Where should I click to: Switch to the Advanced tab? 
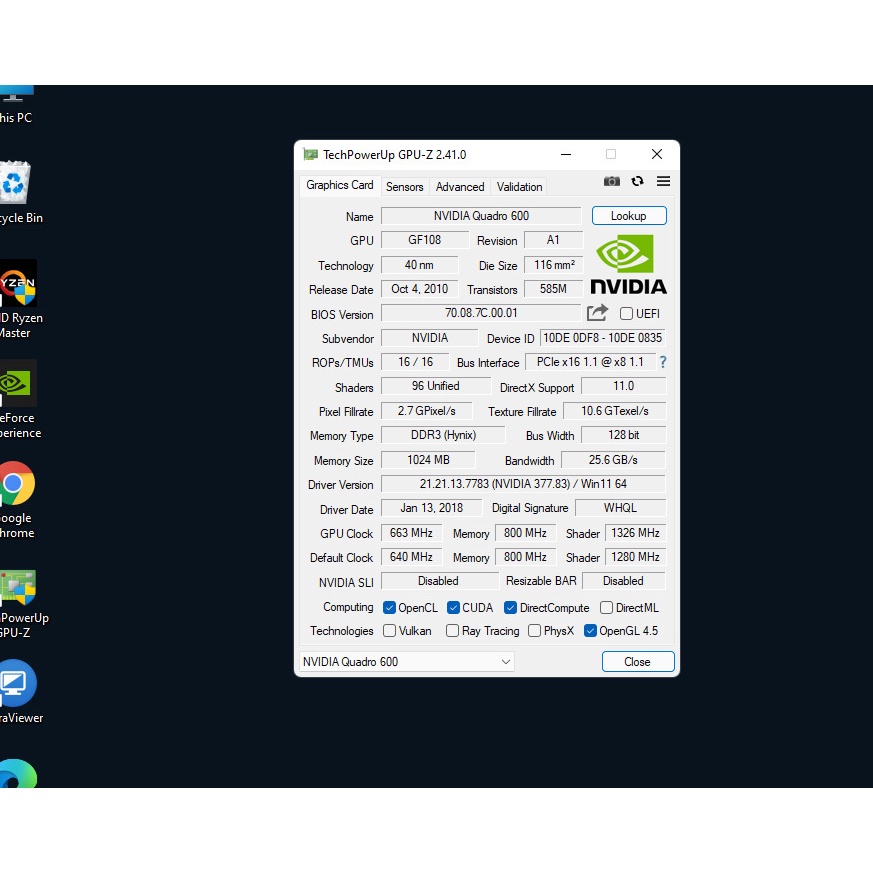tap(460, 187)
